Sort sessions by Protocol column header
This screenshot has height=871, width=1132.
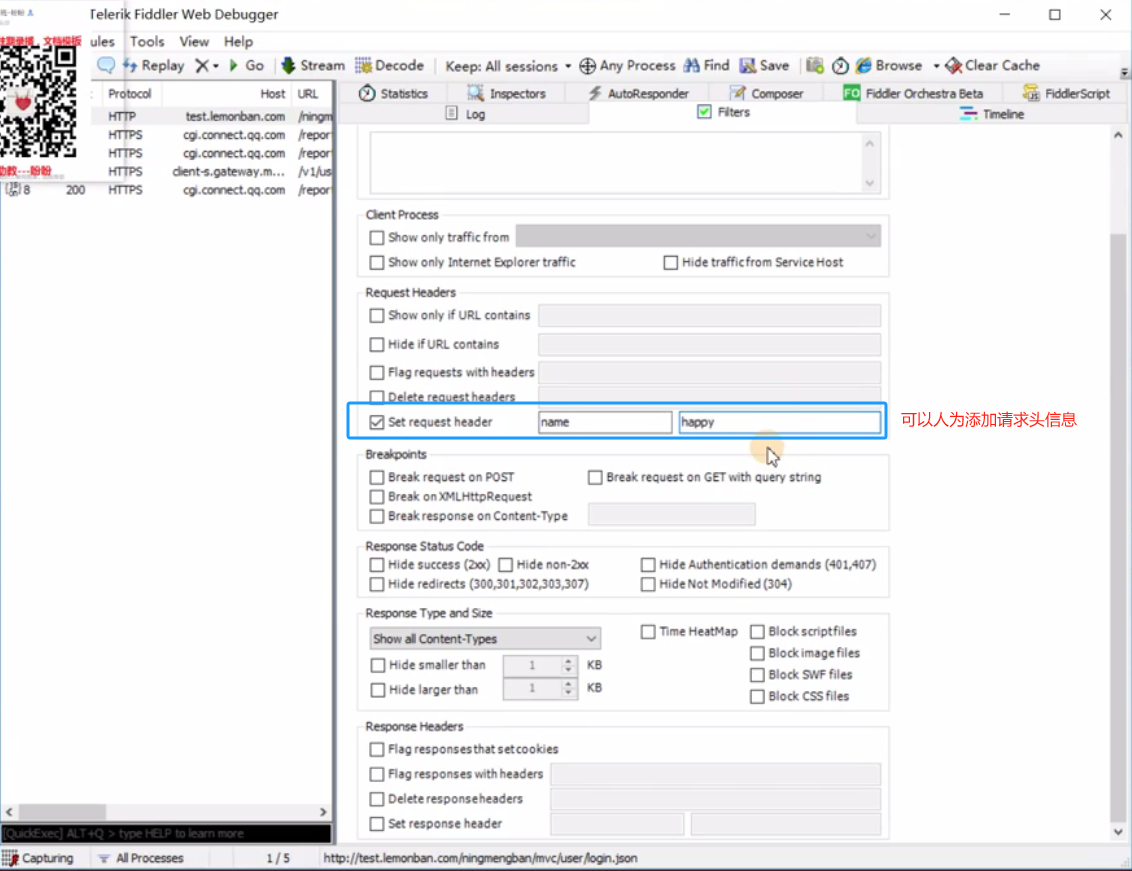(130, 93)
